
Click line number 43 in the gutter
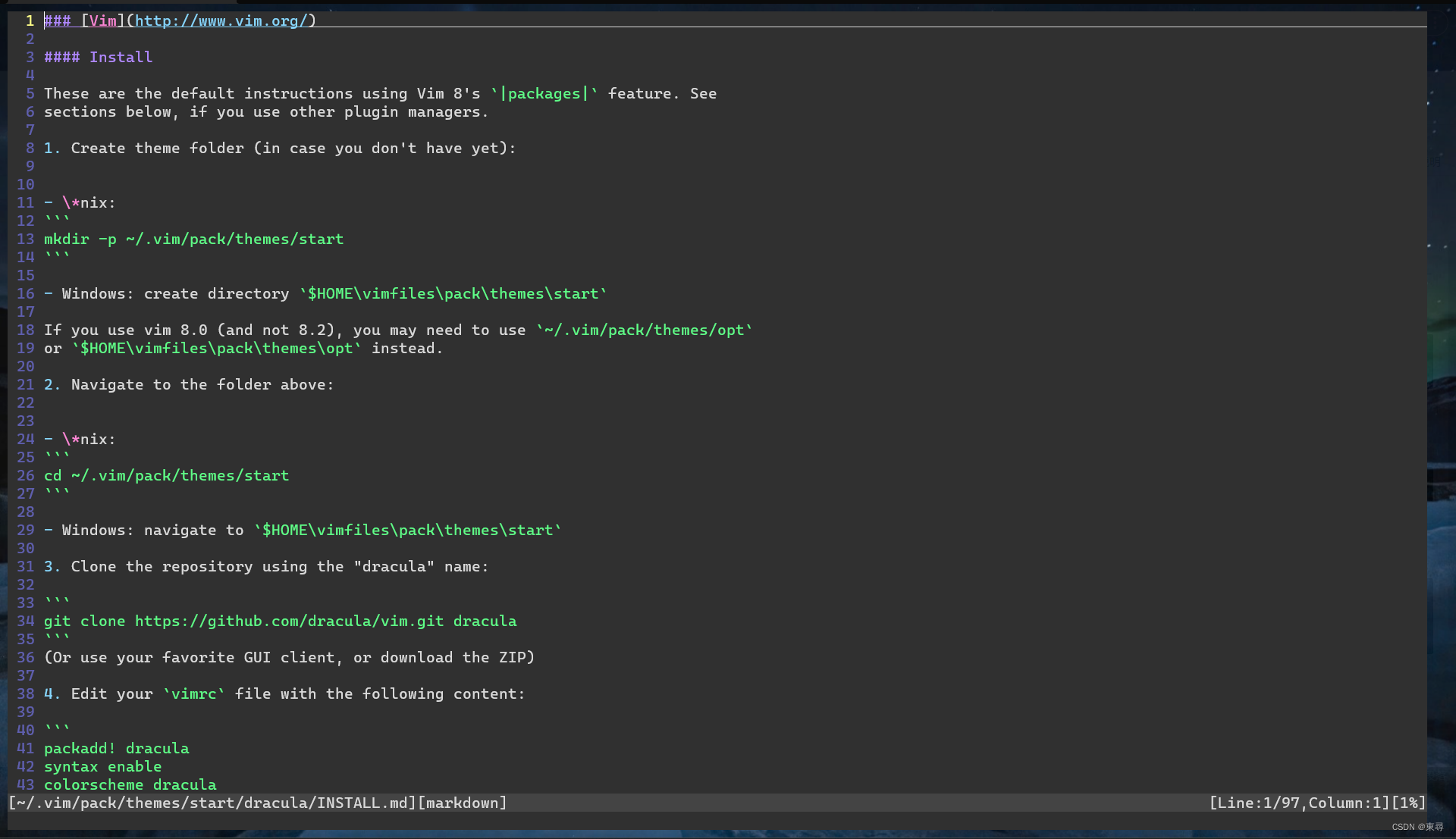click(x=25, y=784)
